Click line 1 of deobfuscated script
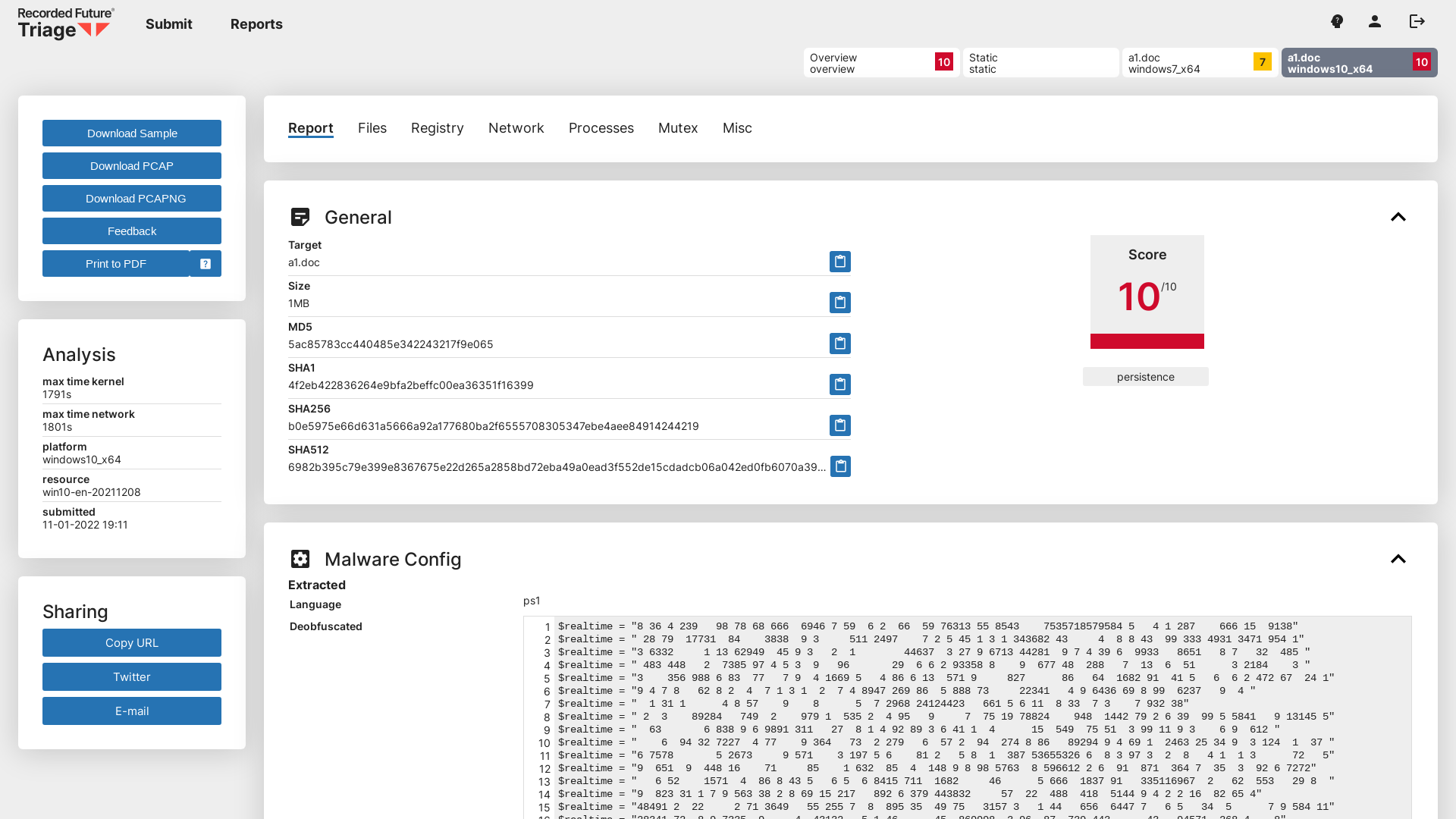 tap(928, 626)
